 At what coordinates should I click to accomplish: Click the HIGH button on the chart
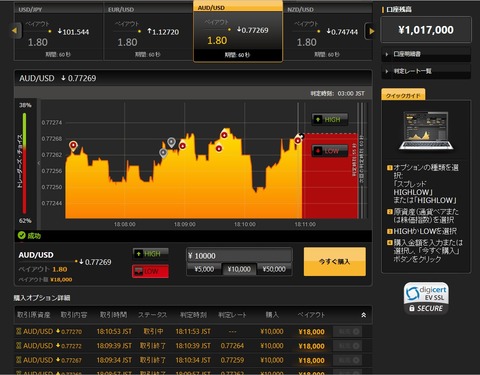(330, 119)
